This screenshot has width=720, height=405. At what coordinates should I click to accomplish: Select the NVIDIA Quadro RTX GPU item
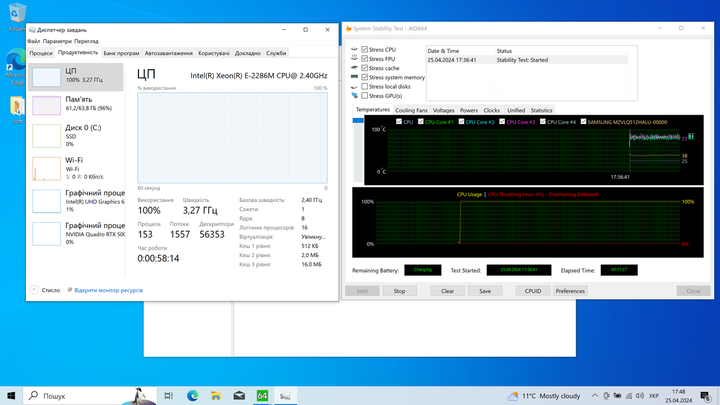click(76, 233)
